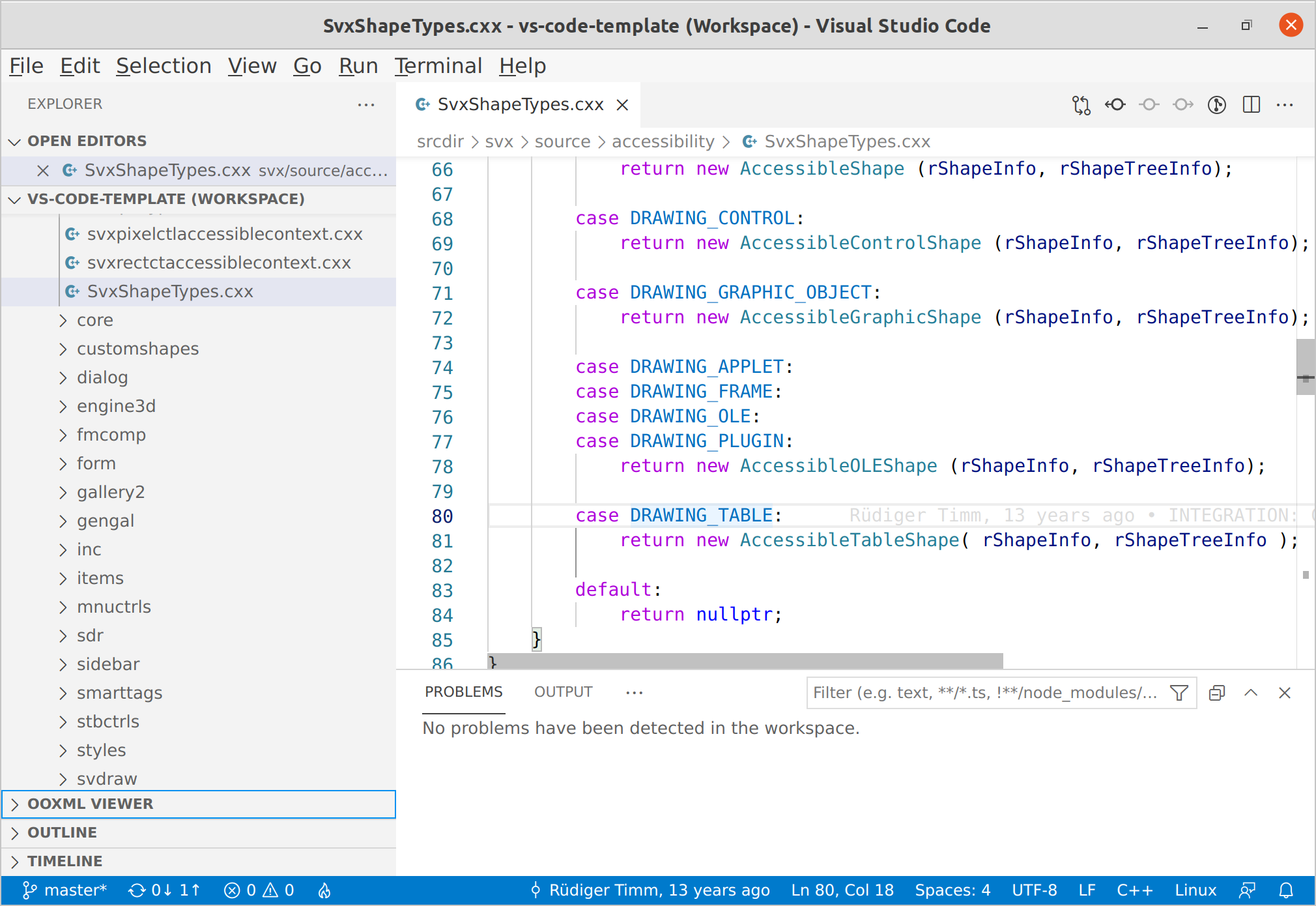Image resolution: width=1316 pixels, height=906 pixels.
Task: Open the Timeline view from the editor toolbar
Action: pyautogui.click(x=1216, y=104)
